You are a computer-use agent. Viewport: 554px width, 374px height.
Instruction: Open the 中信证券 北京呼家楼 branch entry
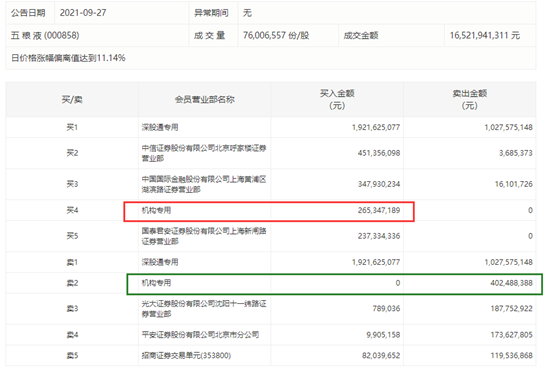[x=204, y=153]
